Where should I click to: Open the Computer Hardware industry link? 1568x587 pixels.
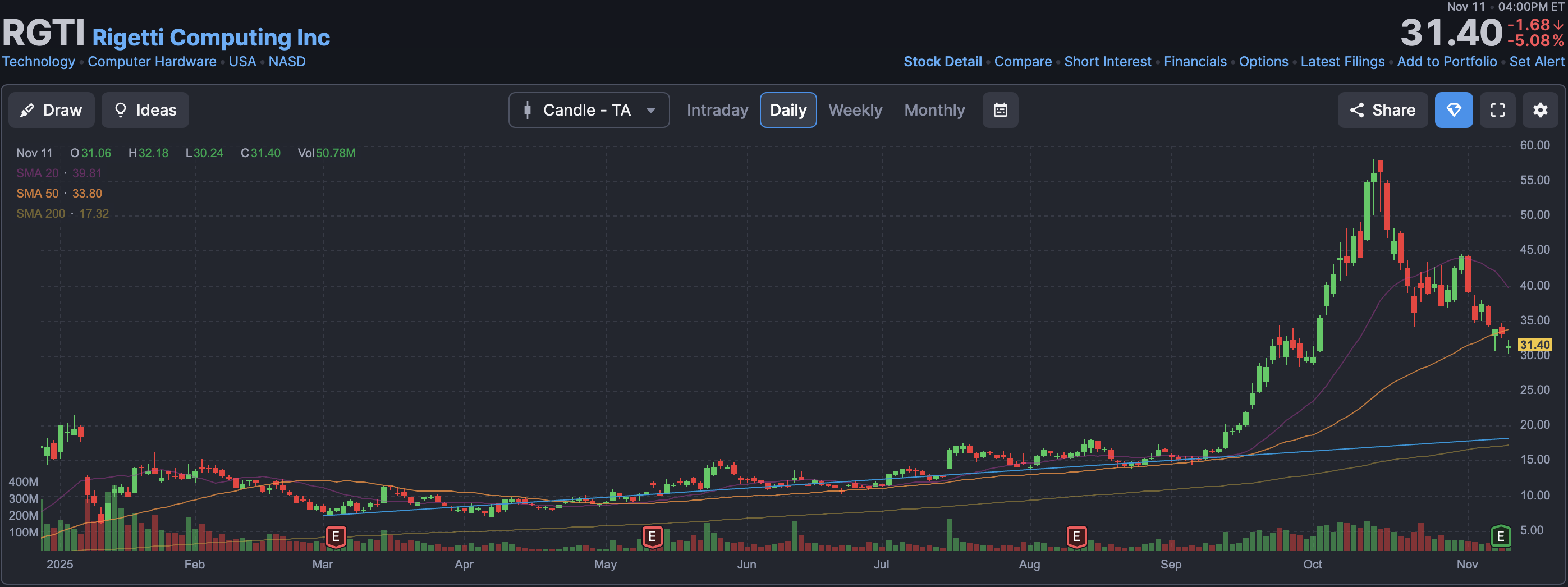[x=152, y=62]
